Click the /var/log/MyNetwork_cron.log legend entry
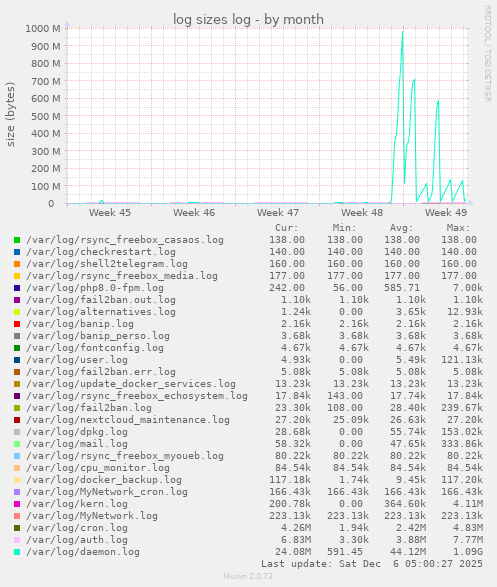 107,492
